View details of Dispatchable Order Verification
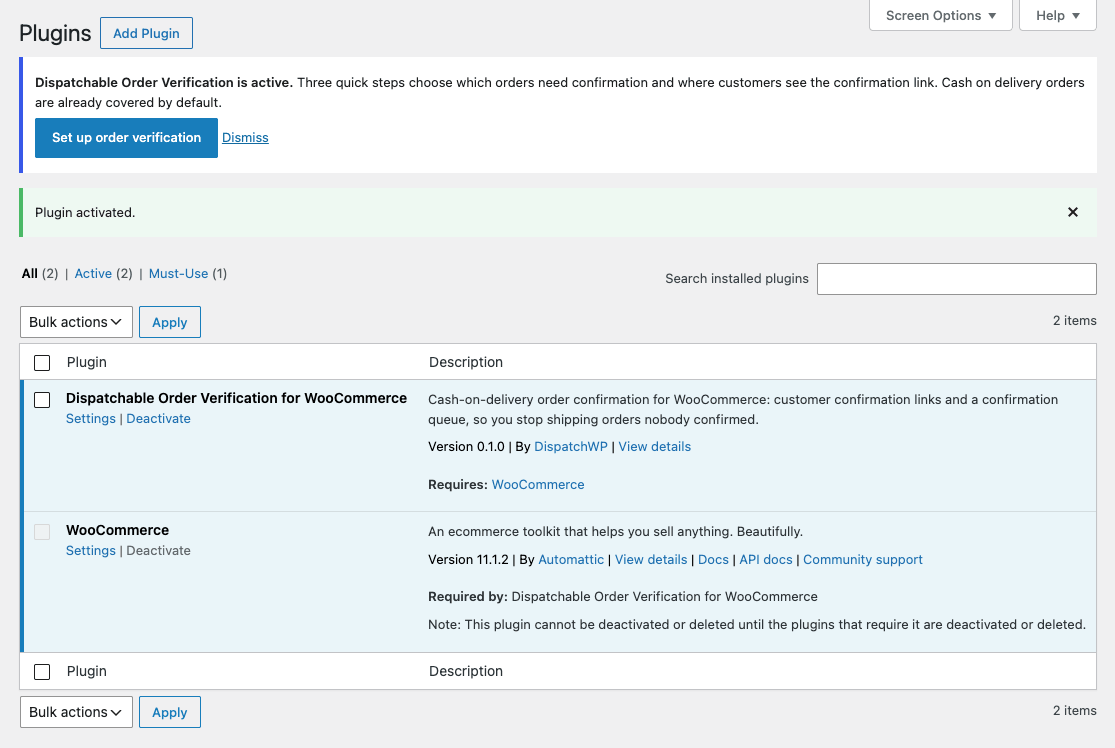The width and height of the screenshot is (1115, 748). [654, 447]
